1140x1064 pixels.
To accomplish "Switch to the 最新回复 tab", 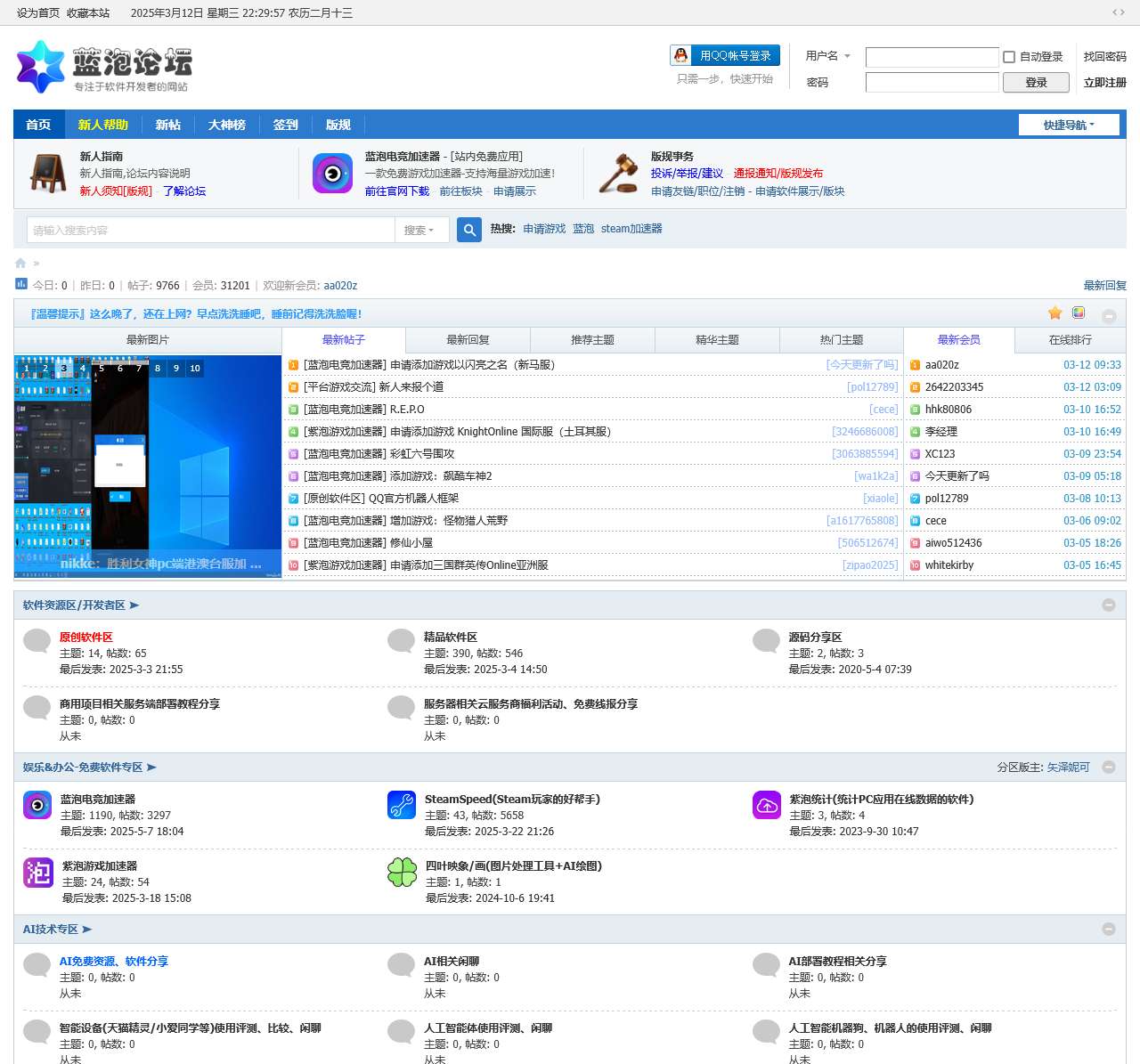I will coord(468,340).
